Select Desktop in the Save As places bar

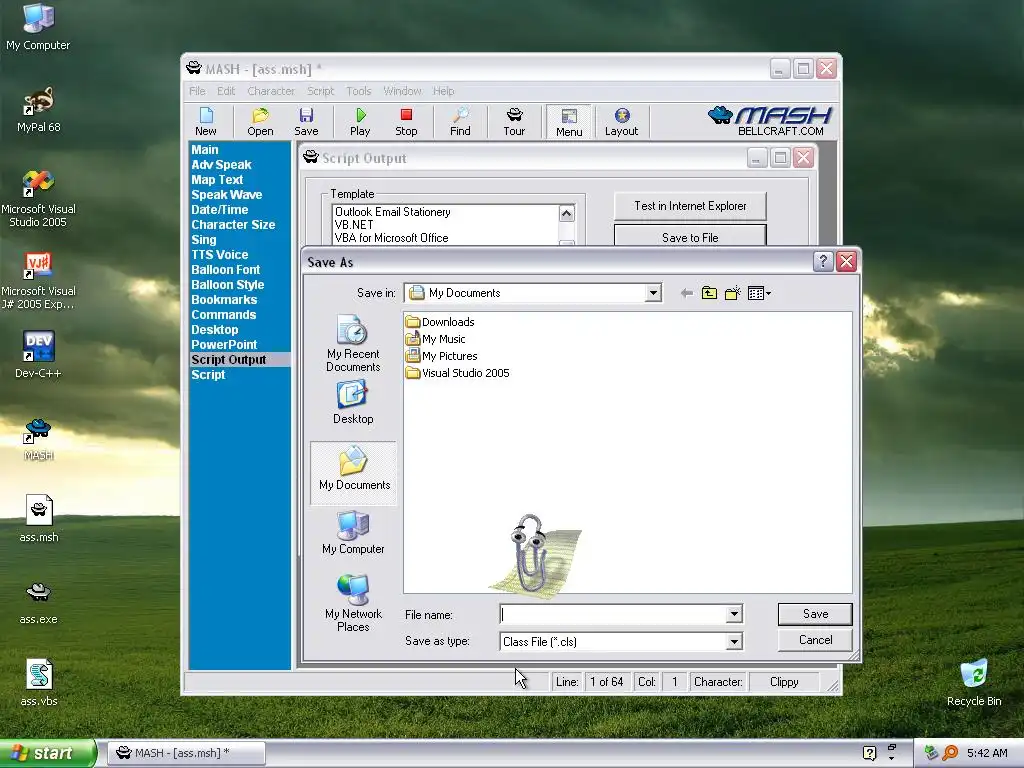[x=353, y=402]
